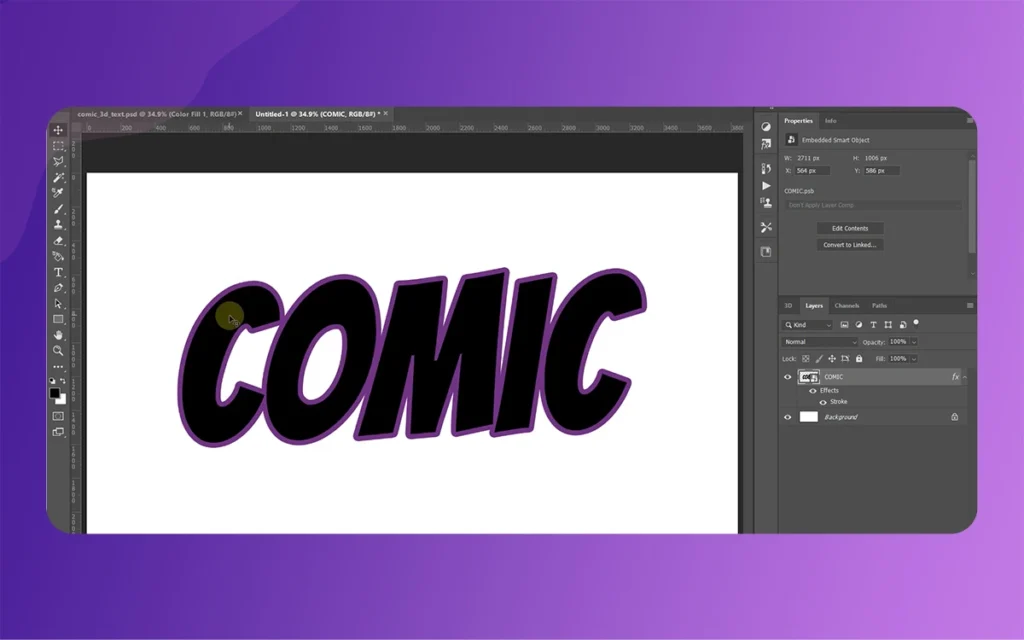Hide the COMIC layer
This screenshot has height=640, width=1024.
click(788, 377)
